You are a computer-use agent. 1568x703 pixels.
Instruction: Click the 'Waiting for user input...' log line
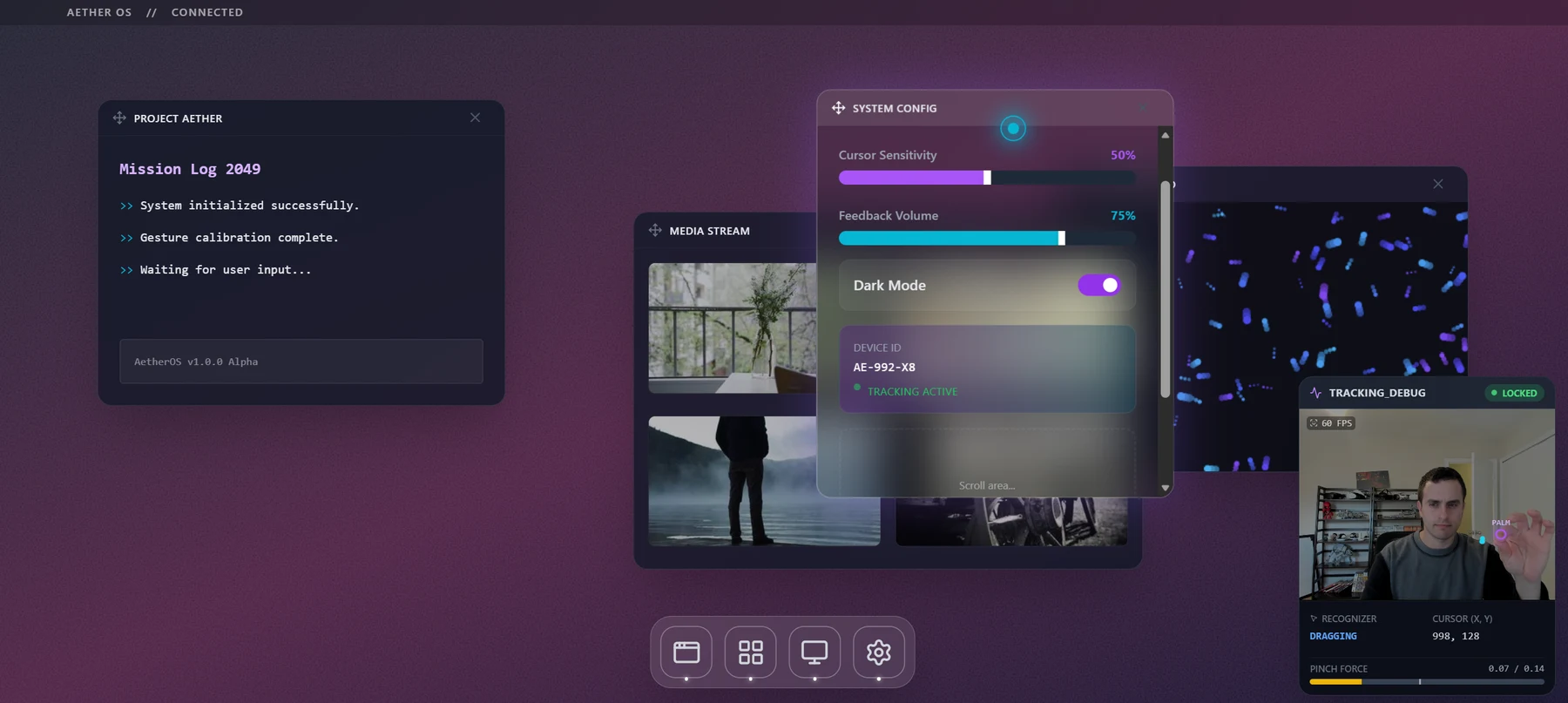(225, 270)
